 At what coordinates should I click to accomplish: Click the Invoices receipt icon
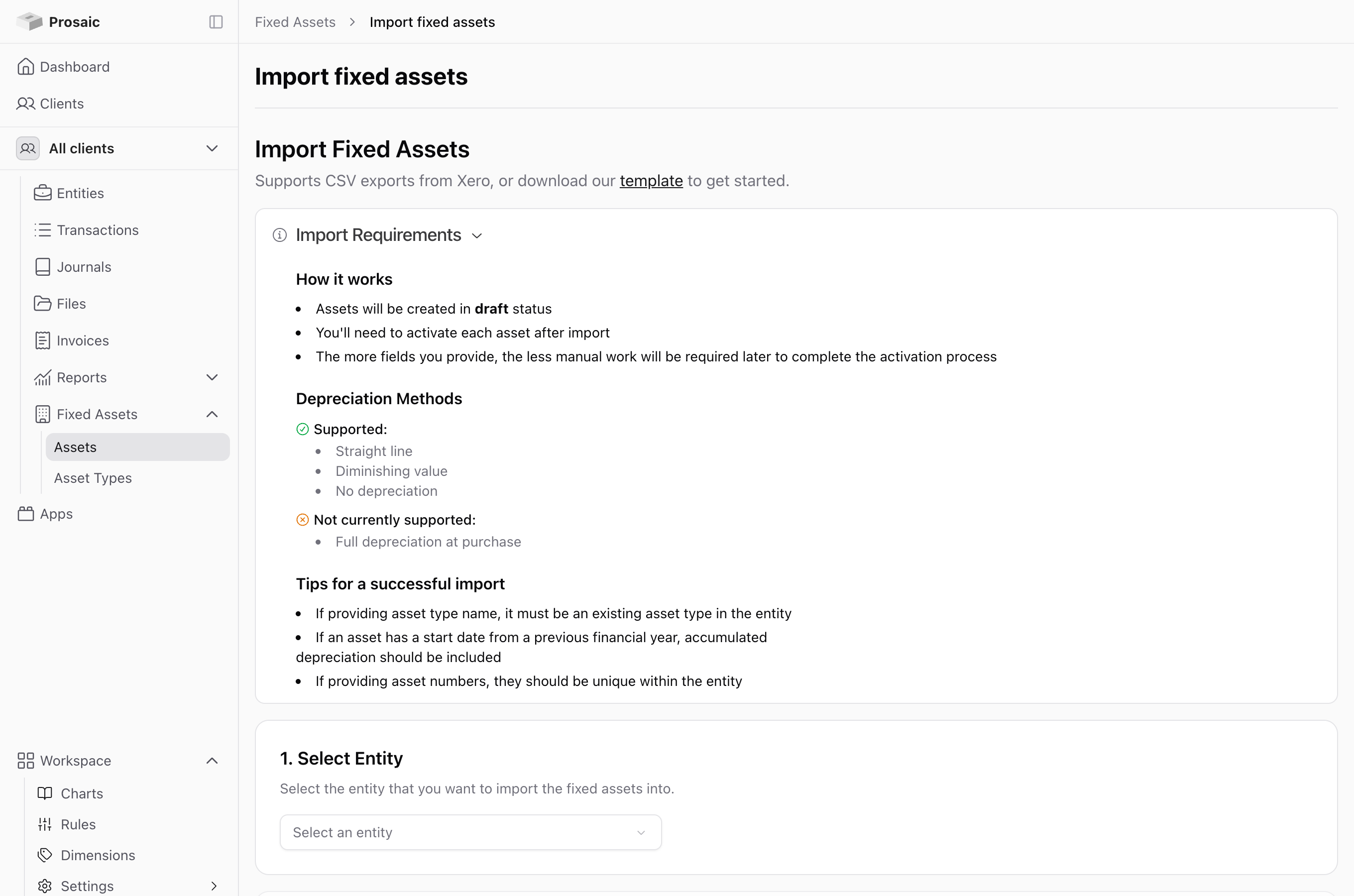(42, 340)
